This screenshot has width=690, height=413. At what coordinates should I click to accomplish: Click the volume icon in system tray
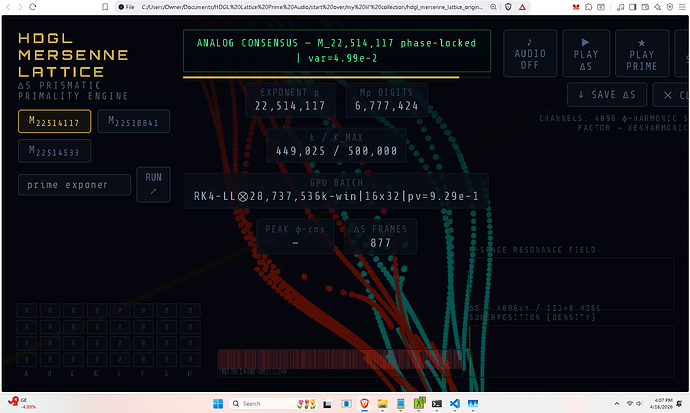[641, 402]
